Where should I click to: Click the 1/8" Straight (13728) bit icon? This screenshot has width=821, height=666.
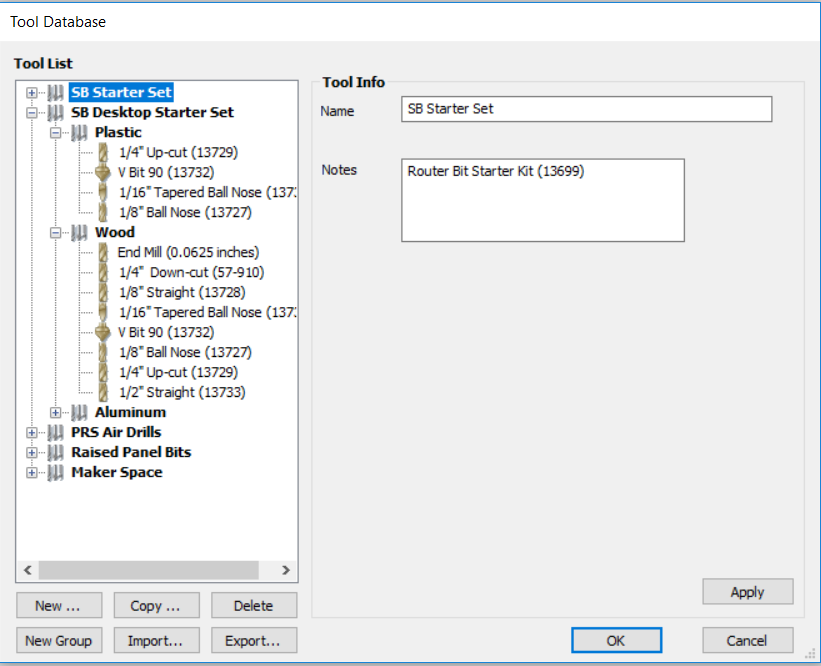(x=103, y=292)
